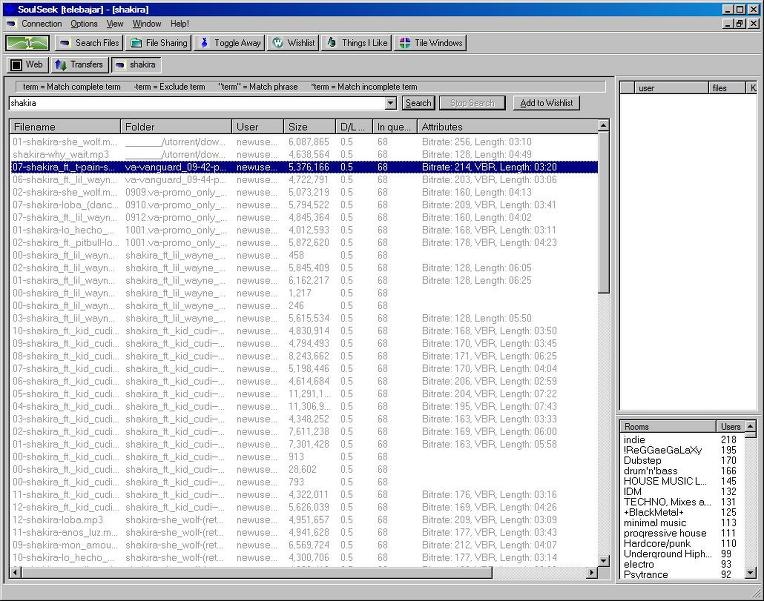Select the 07-shakira-loba_(danc... file row

coord(304,205)
